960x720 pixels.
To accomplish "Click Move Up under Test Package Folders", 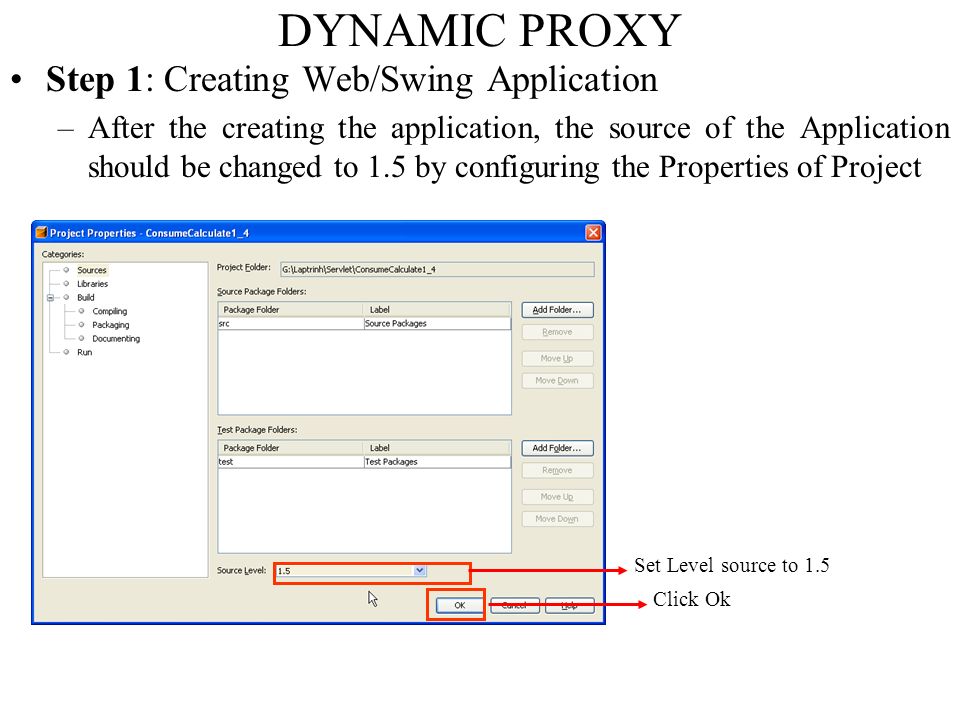I will [557, 497].
